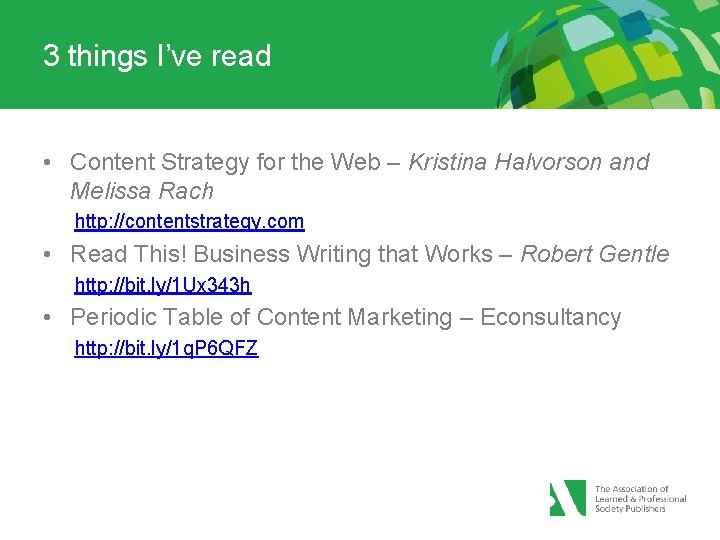Click 'Read This! Business Writing that Works'
720x540 pixels.
(281, 254)
